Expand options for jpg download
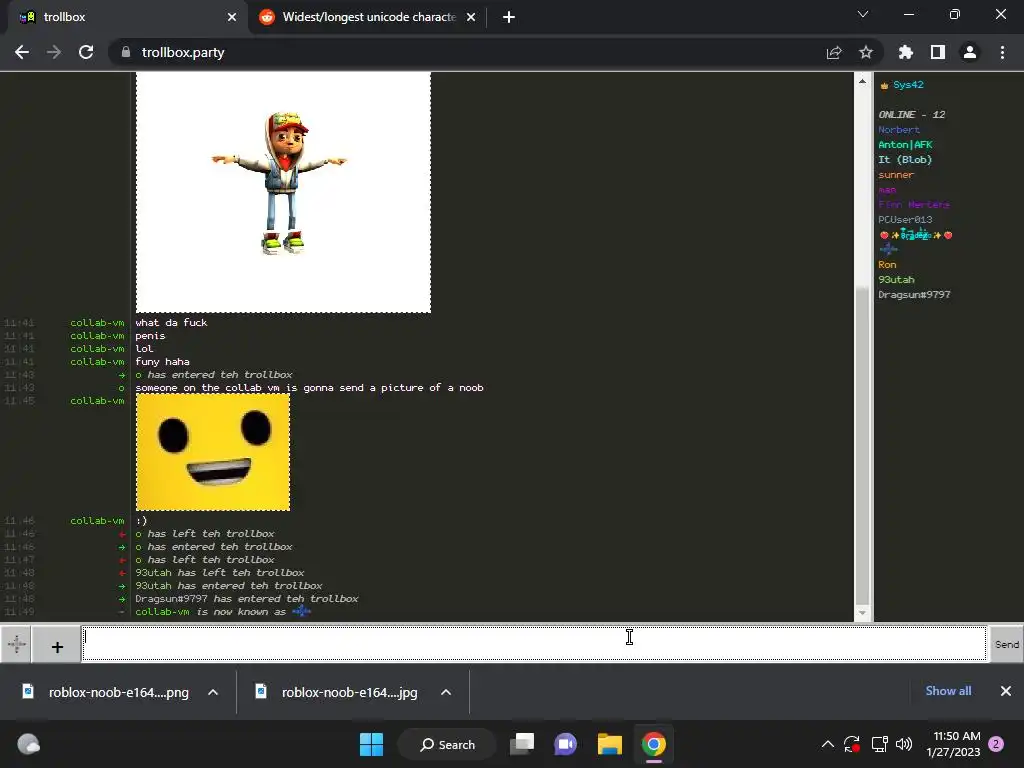 (x=446, y=692)
